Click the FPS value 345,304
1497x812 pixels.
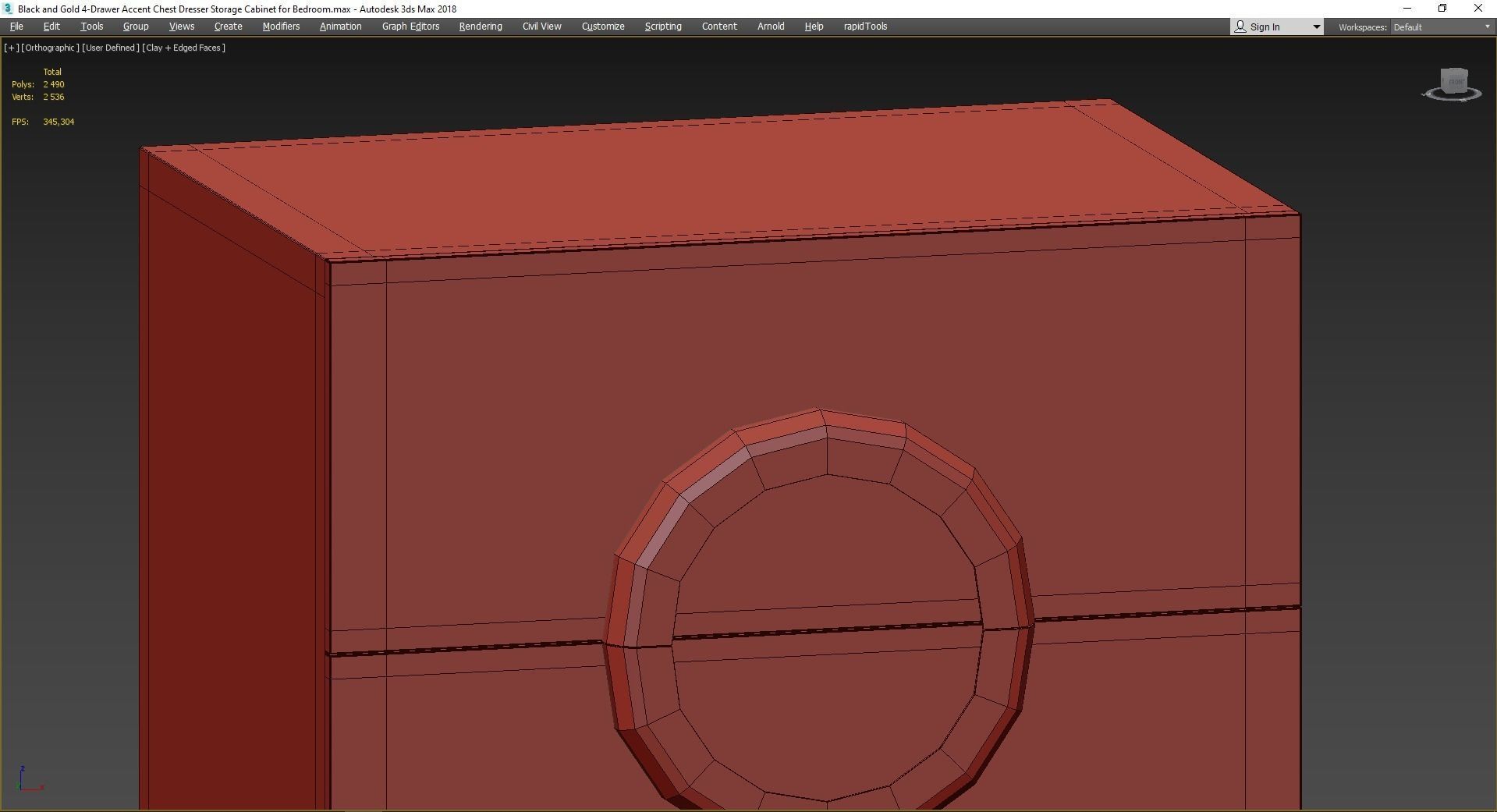pos(59,122)
